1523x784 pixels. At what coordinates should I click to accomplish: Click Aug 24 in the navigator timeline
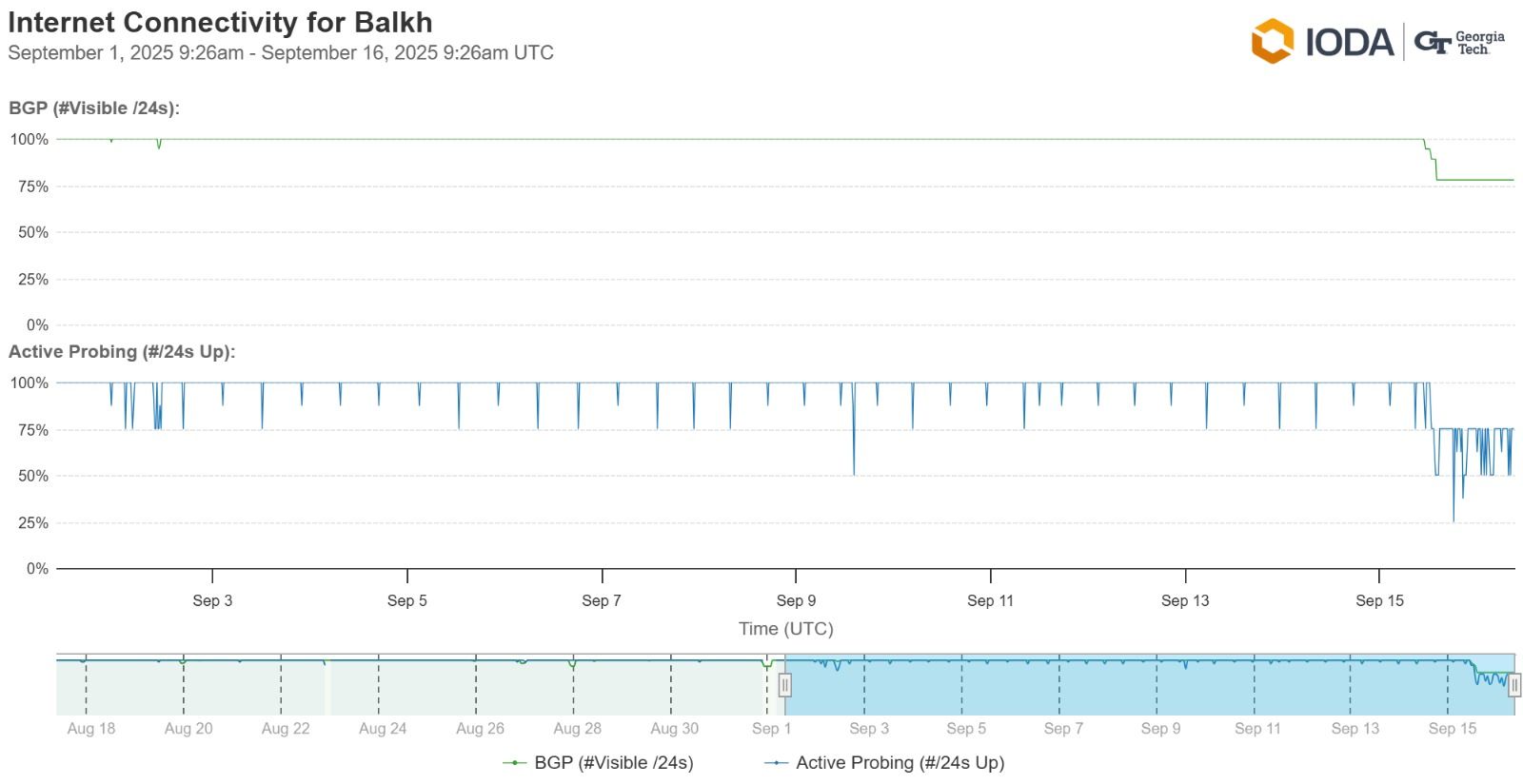[x=383, y=728]
